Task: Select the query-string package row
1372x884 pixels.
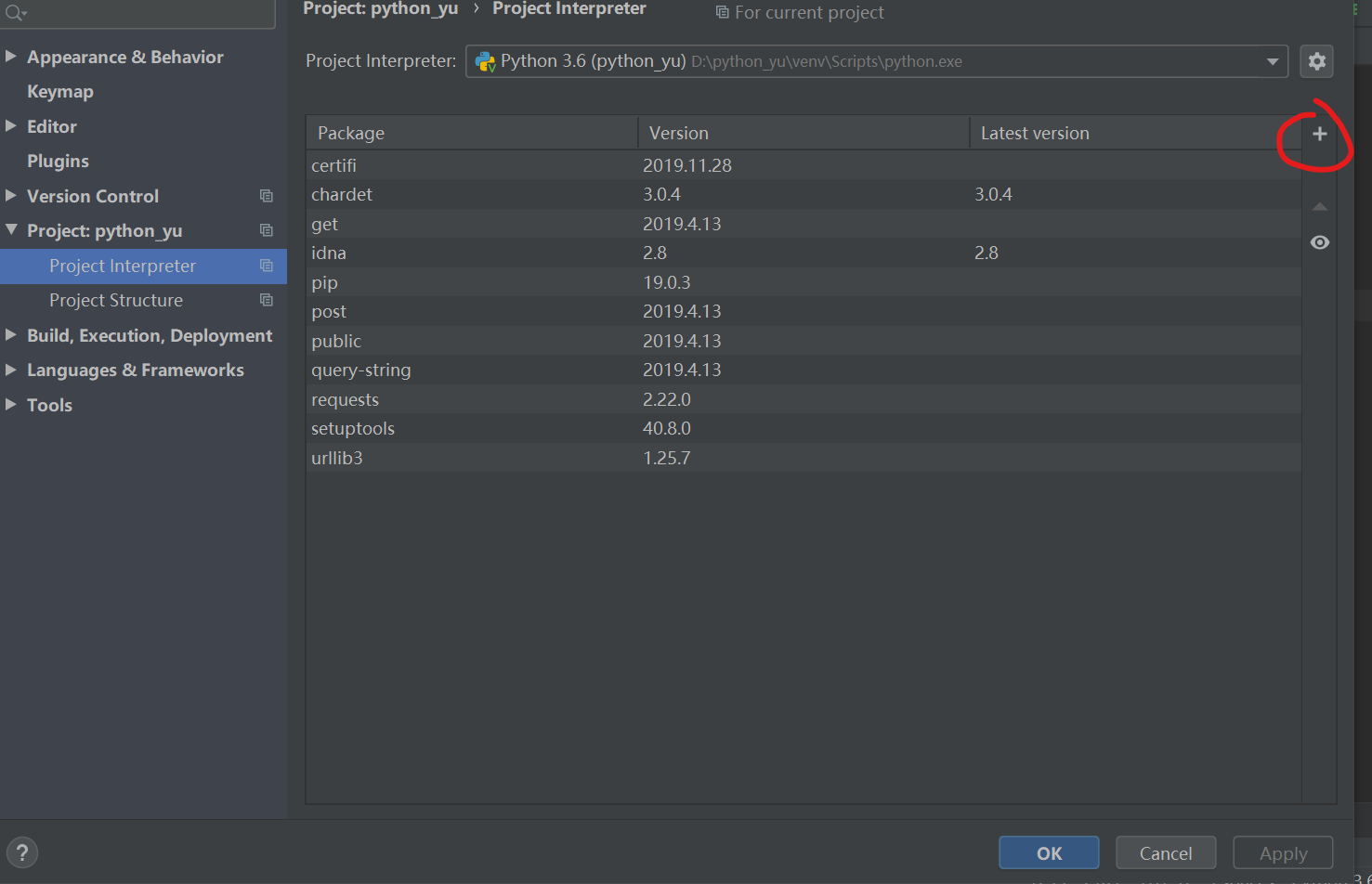Action: pyautogui.click(x=804, y=370)
